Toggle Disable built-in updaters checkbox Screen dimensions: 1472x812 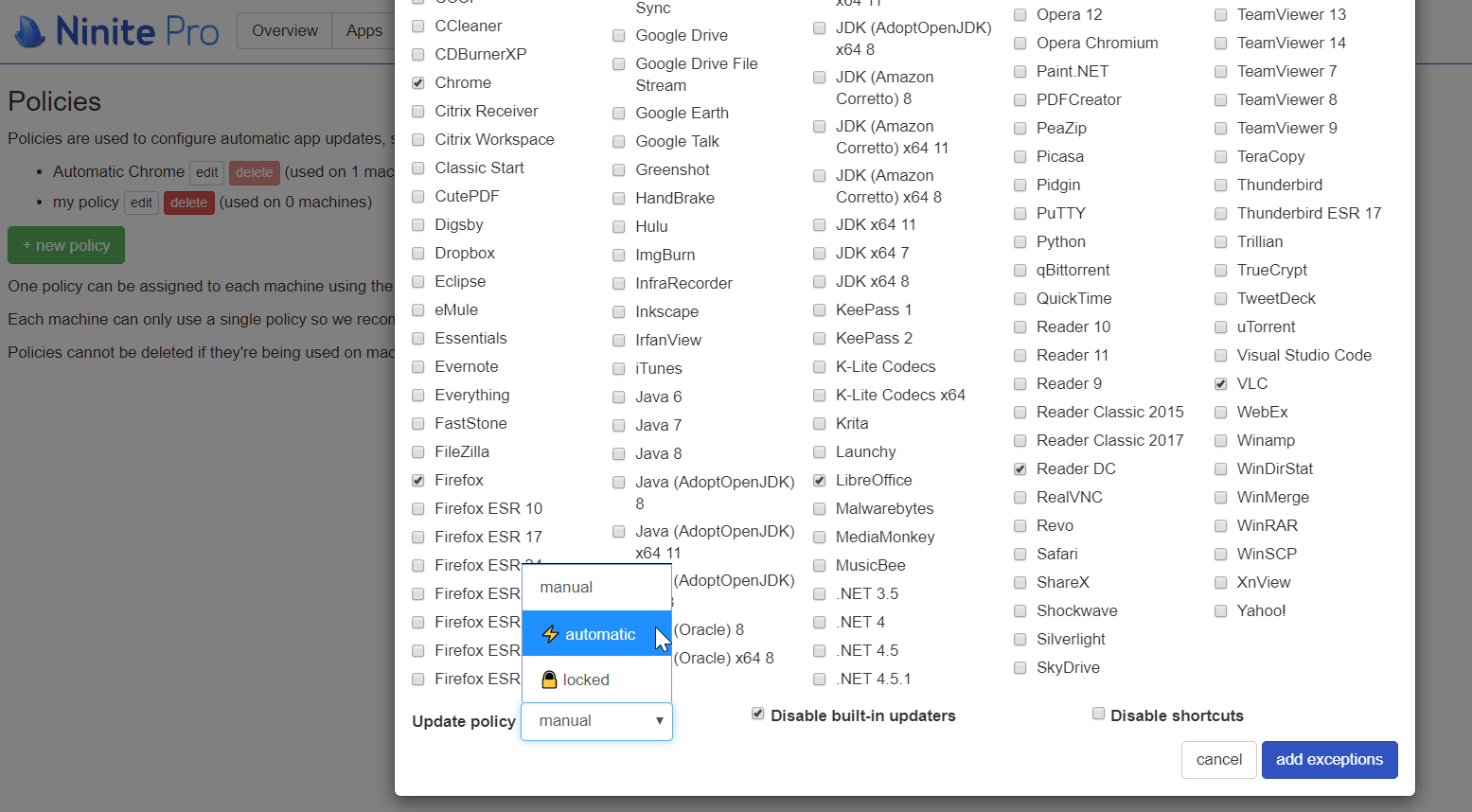[x=757, y=714]
